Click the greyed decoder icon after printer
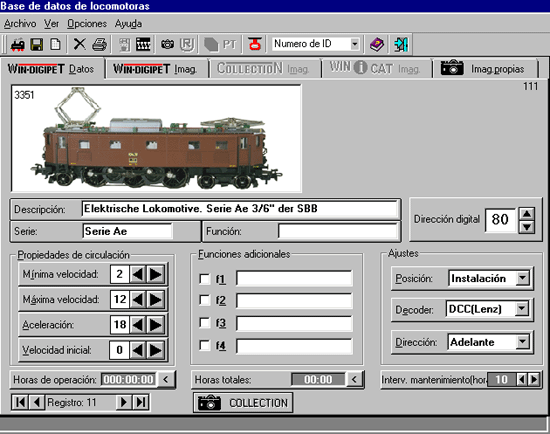 (124, 45)
